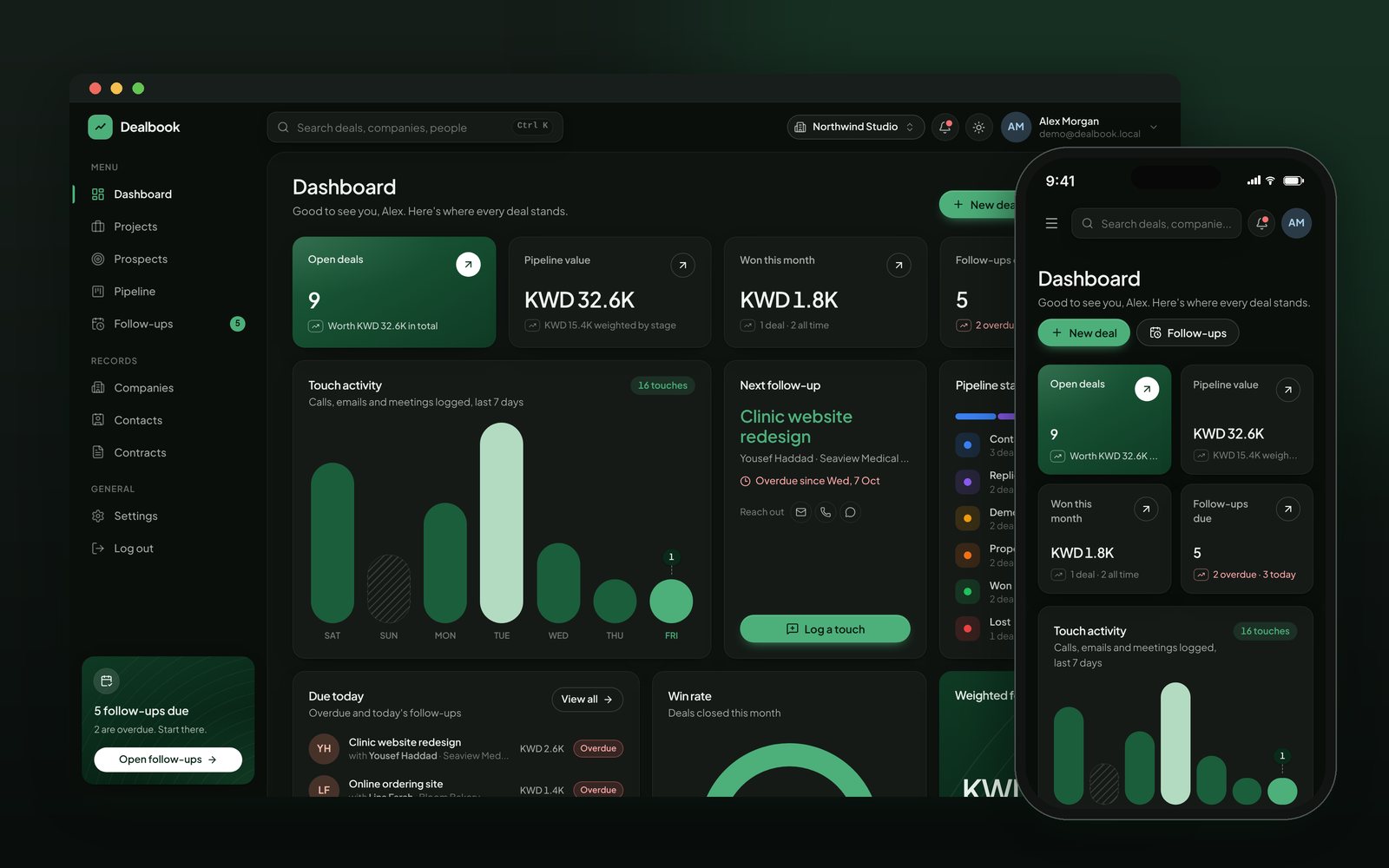Tap the phone Open deals card arrow
This screenshot has width=1389, height=868.
pos(1147,389)
